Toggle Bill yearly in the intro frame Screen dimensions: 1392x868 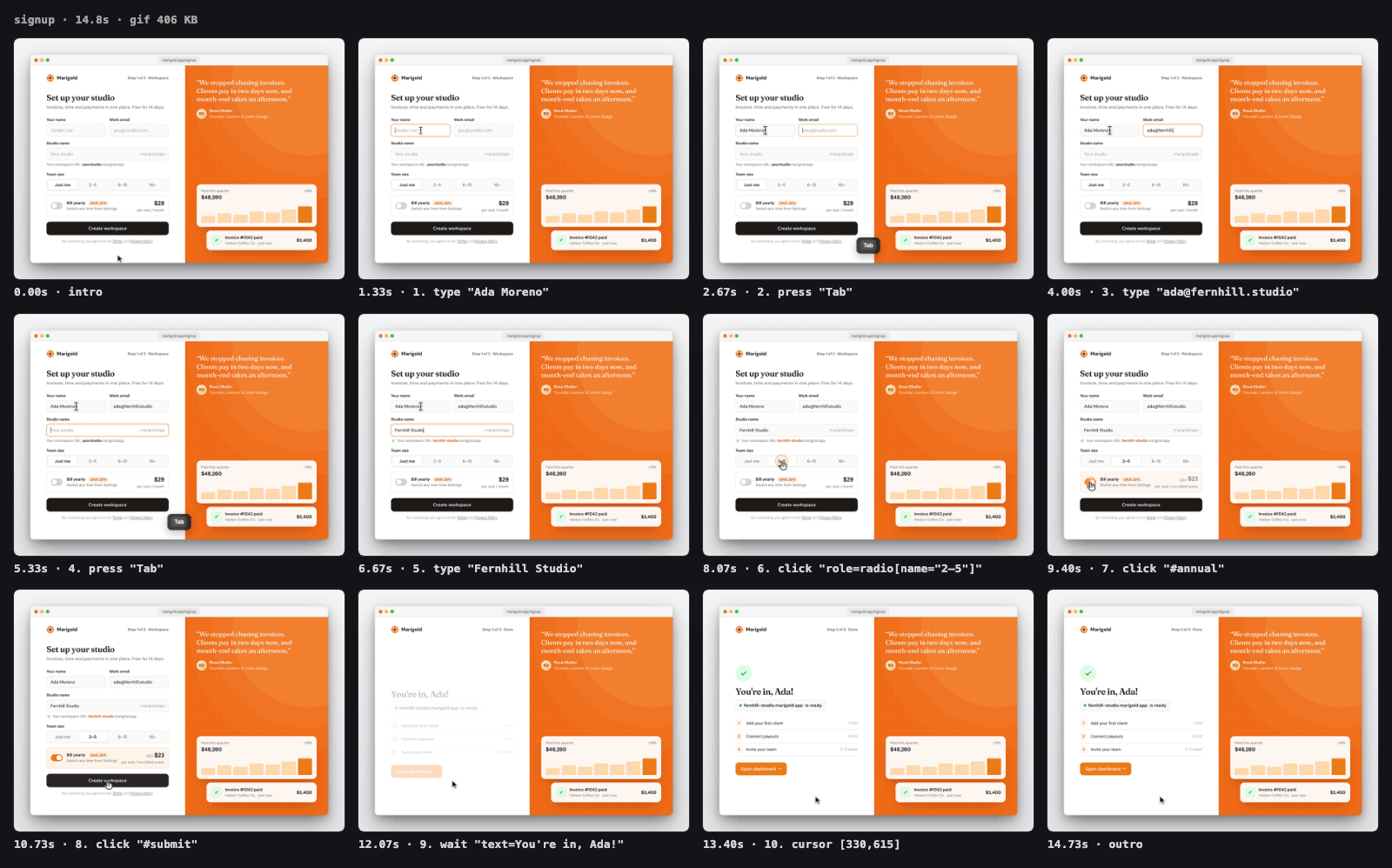tap(57, 206)
